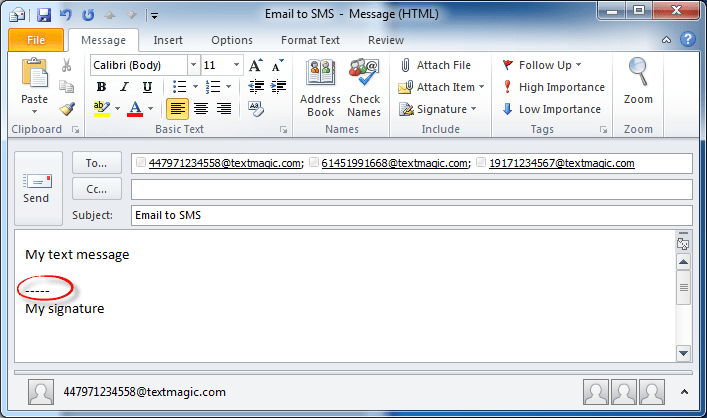Align text left
The width and height of the screenshot is (707, 418).
178,109
